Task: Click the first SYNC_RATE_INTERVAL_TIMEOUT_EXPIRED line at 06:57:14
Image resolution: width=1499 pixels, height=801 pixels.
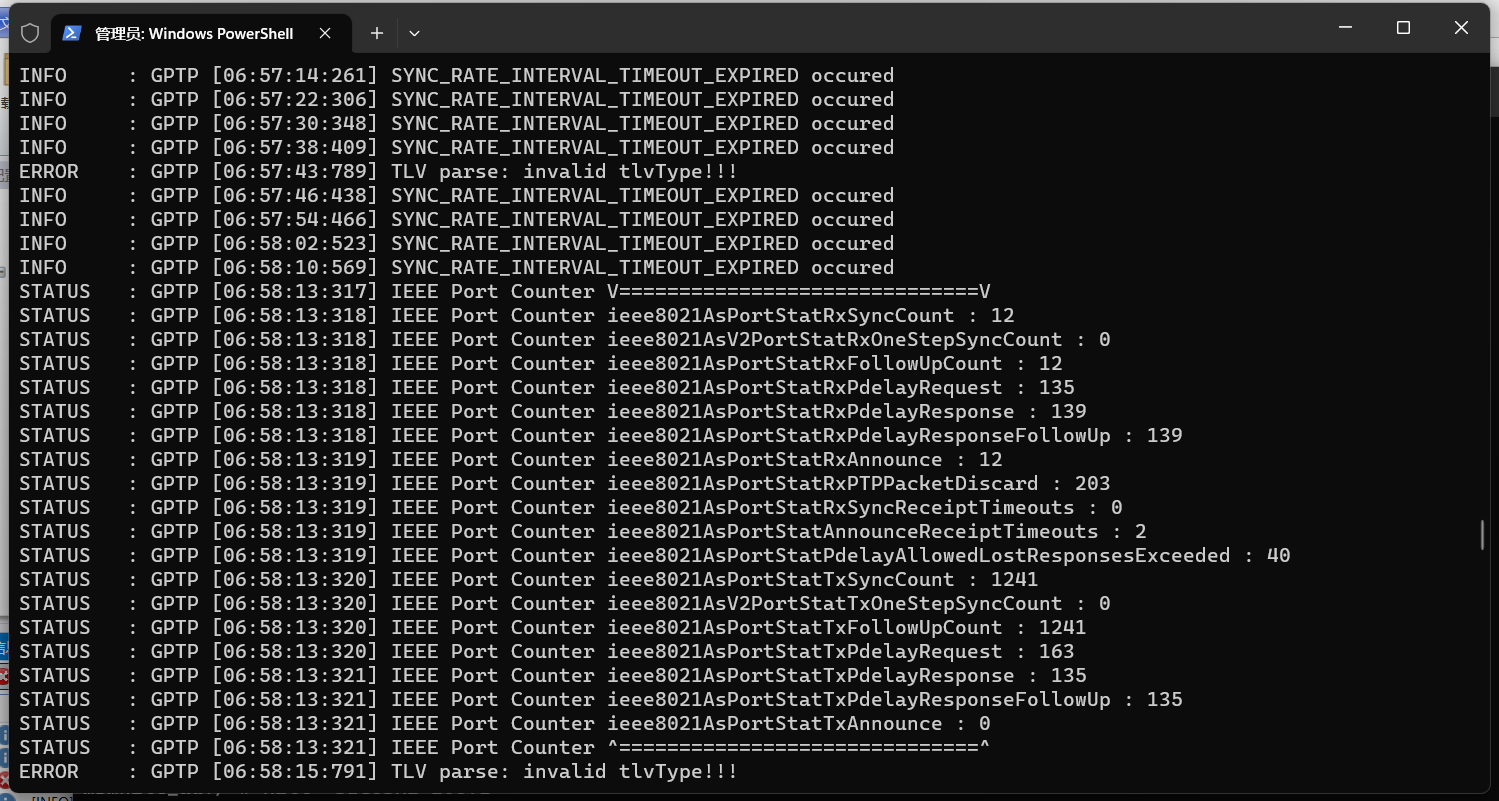Action: (457, 75)
